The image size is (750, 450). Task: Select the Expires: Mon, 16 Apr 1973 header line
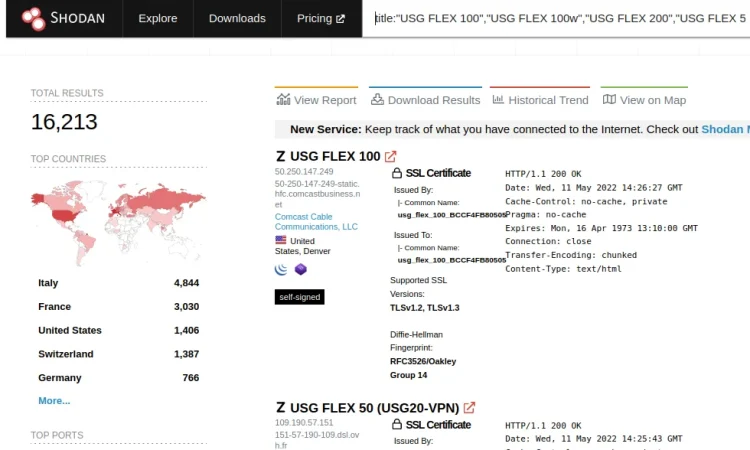coord(601,228)
